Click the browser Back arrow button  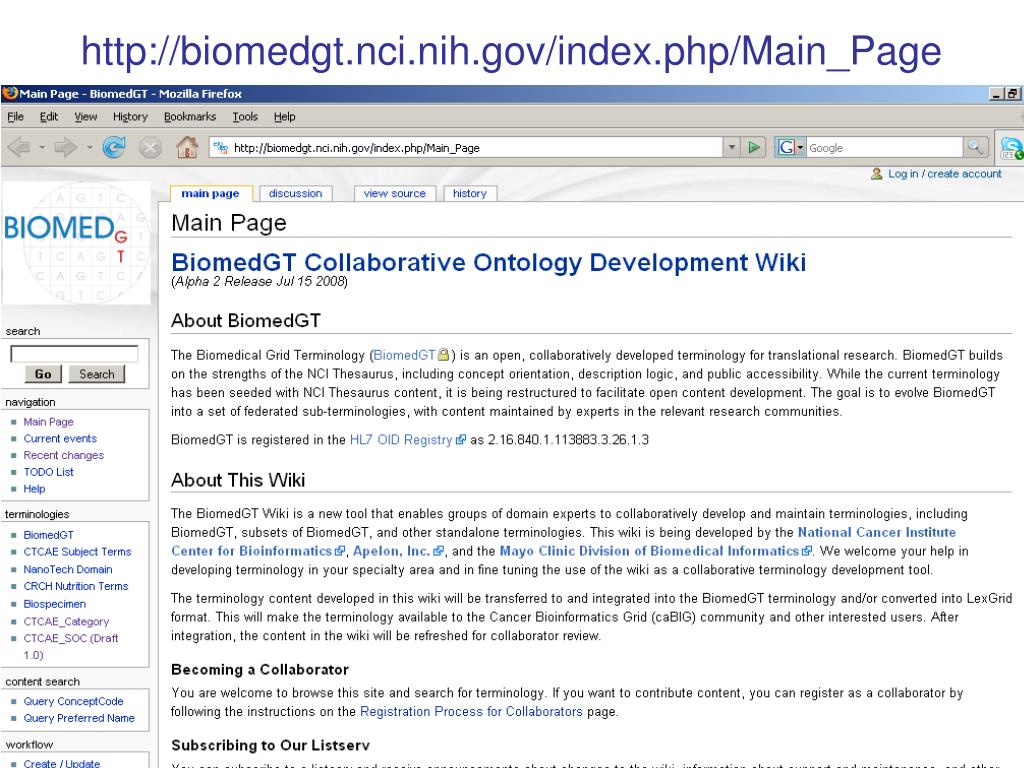(21, 148)
